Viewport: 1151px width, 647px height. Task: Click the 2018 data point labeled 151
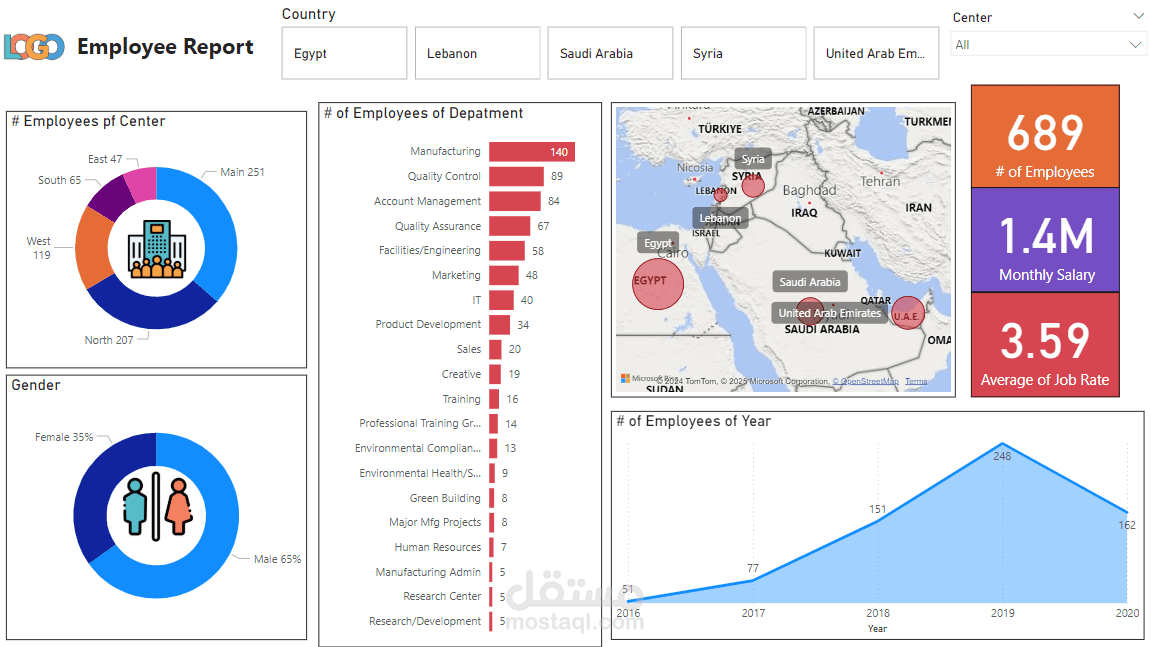(878, 521)
